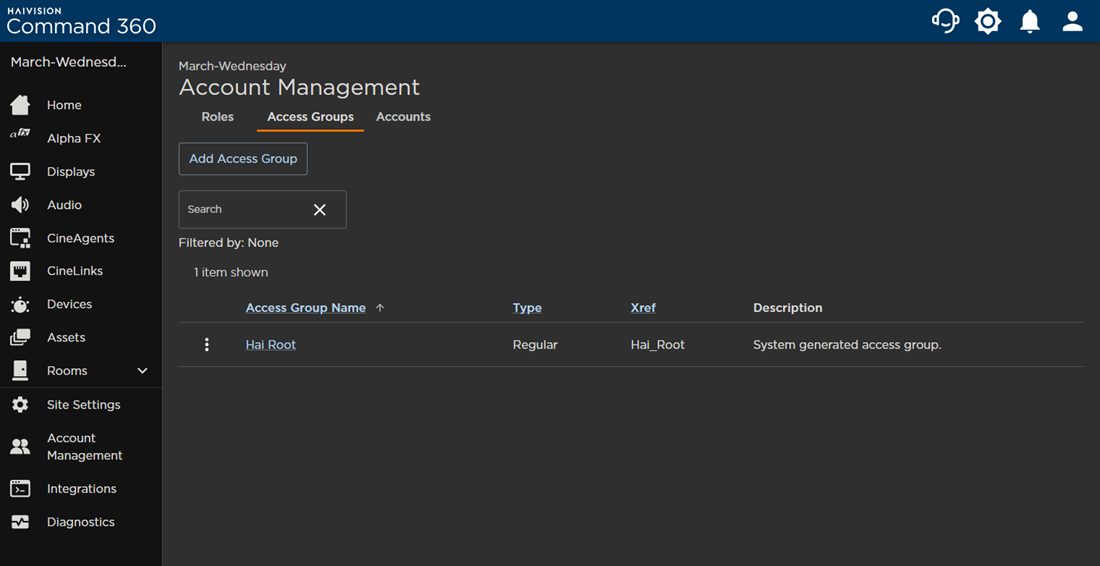Click the Displays monitor icon
Viewport: 1100px width, 566px height.
coord(20,172)
